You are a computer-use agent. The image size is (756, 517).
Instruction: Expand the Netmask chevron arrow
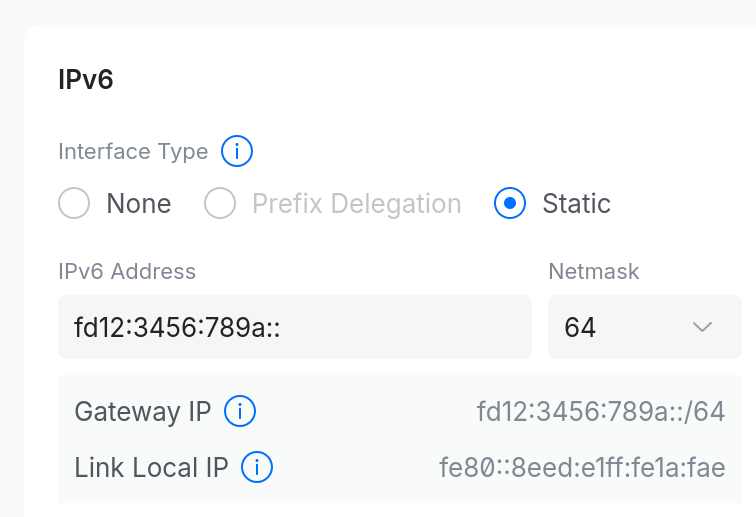pyautogui.click(x=702, y=327)
